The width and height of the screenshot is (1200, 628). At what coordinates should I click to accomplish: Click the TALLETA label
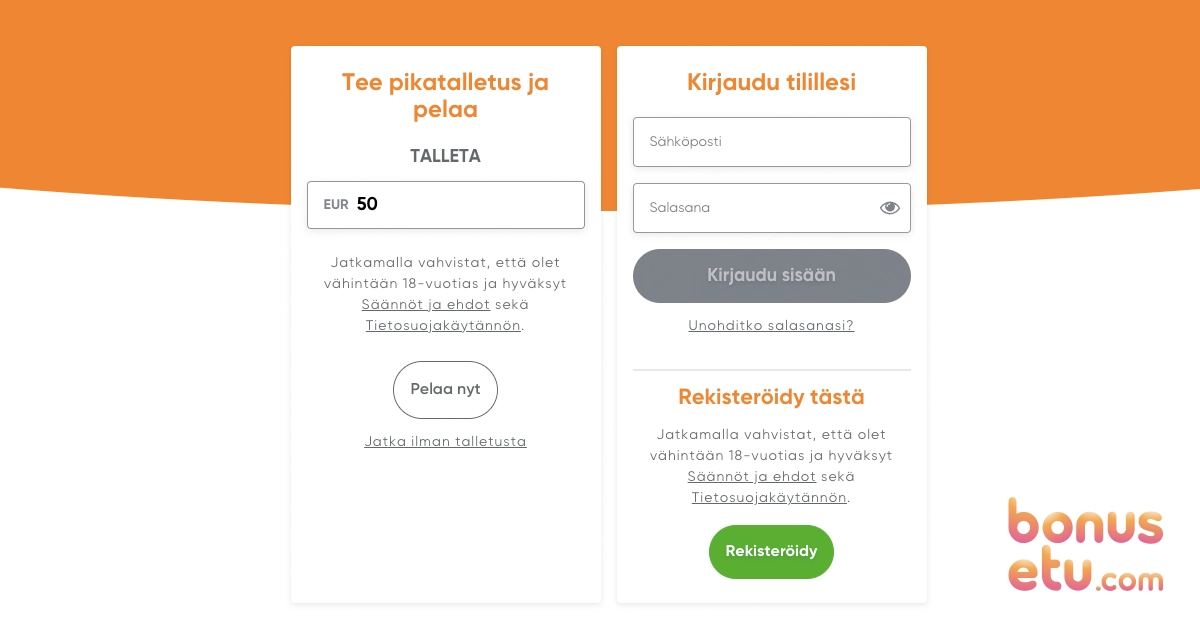[x=445, y=157]
